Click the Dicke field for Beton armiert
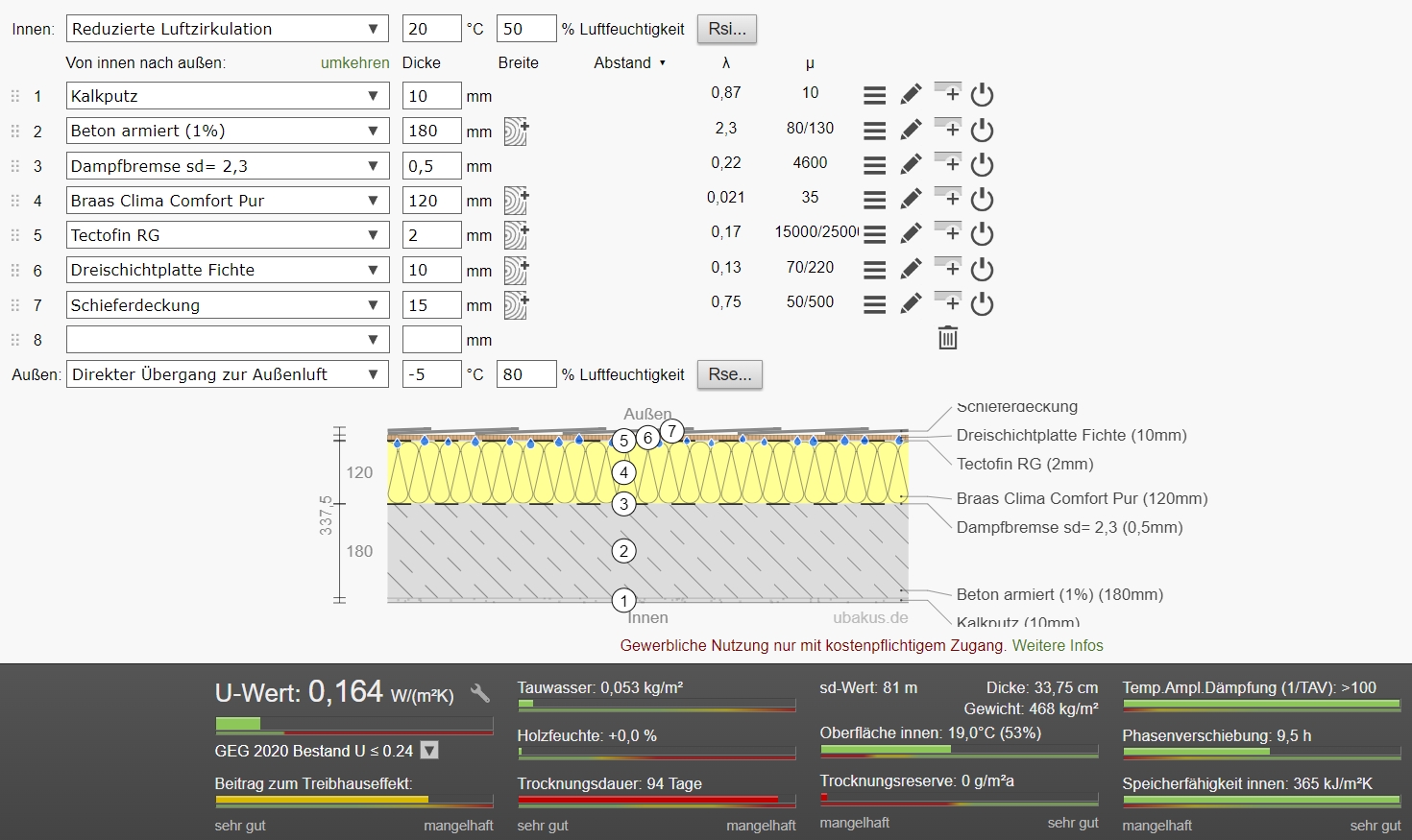Screen dimensions: 1412x840 pyautogui.click(x=431, y=131)
